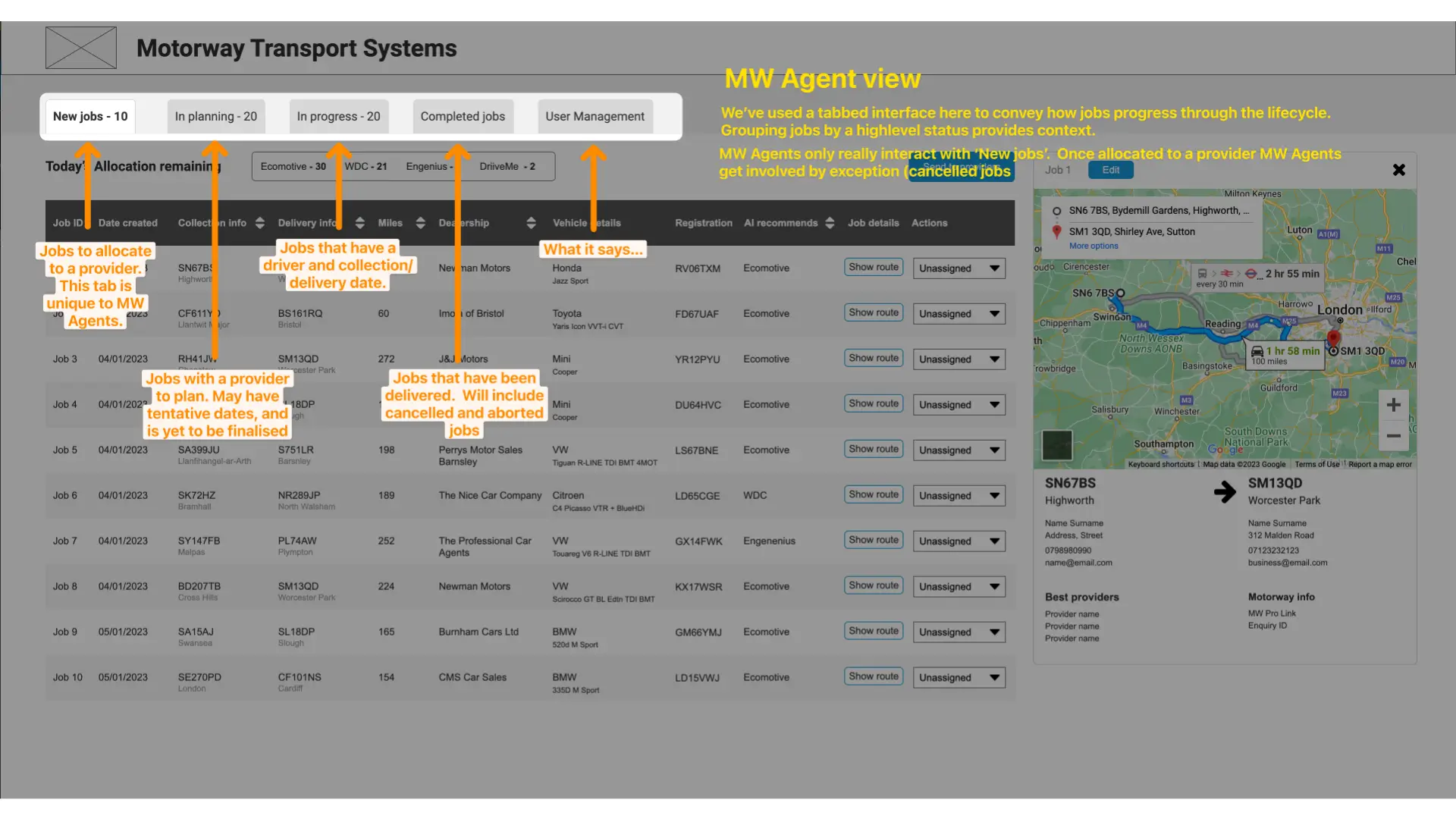
Task: Show route for Job 5
Action: (874, 449)
